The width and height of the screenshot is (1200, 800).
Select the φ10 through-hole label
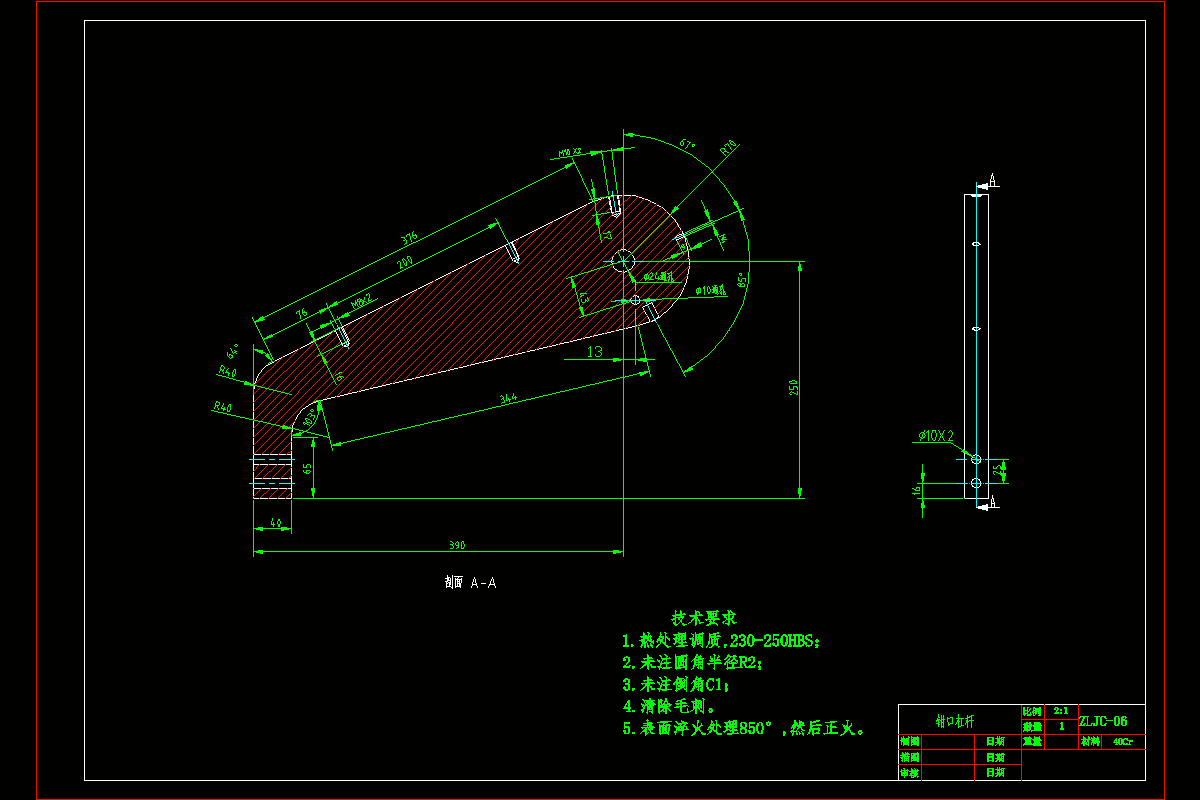point(712,290)
